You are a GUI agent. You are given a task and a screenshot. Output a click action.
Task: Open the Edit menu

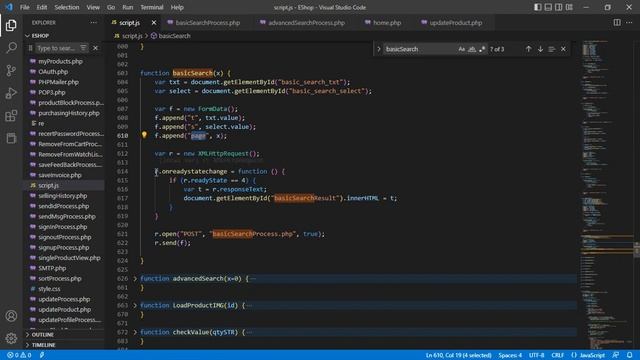pos(42,7)
